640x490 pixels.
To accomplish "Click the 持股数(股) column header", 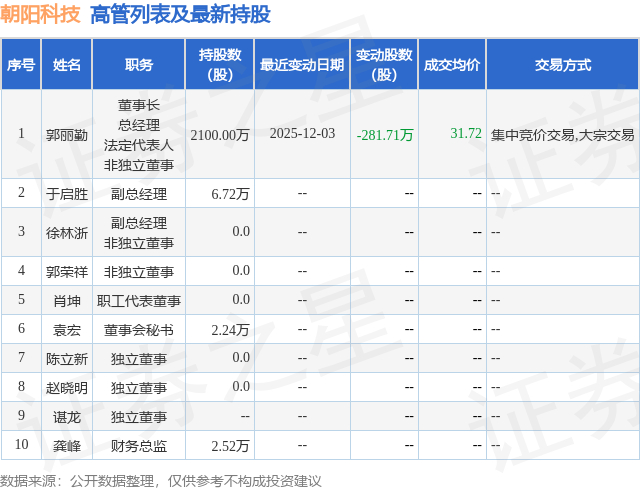I will [220, 65].
